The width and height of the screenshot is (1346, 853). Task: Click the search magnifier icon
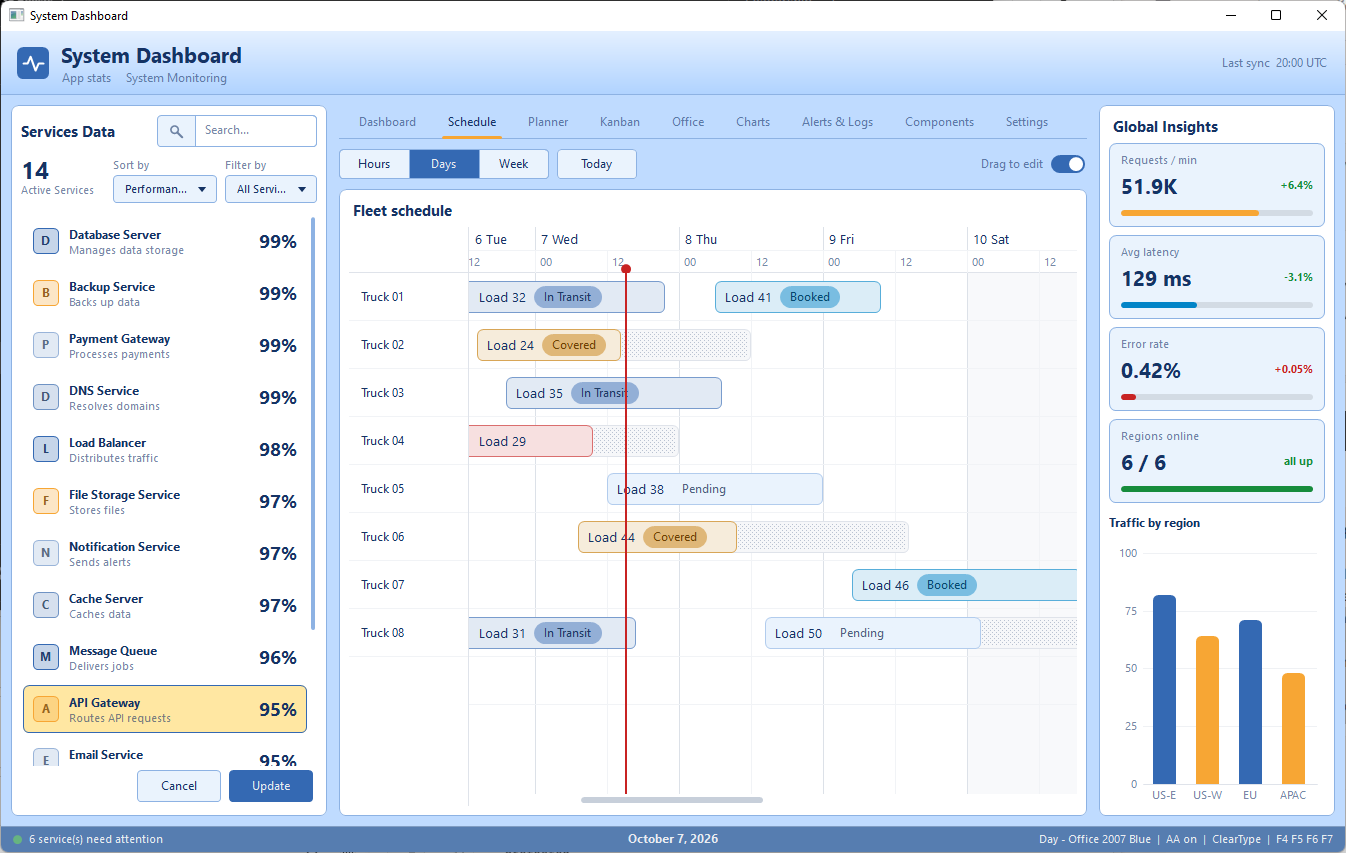click(176, 131)
